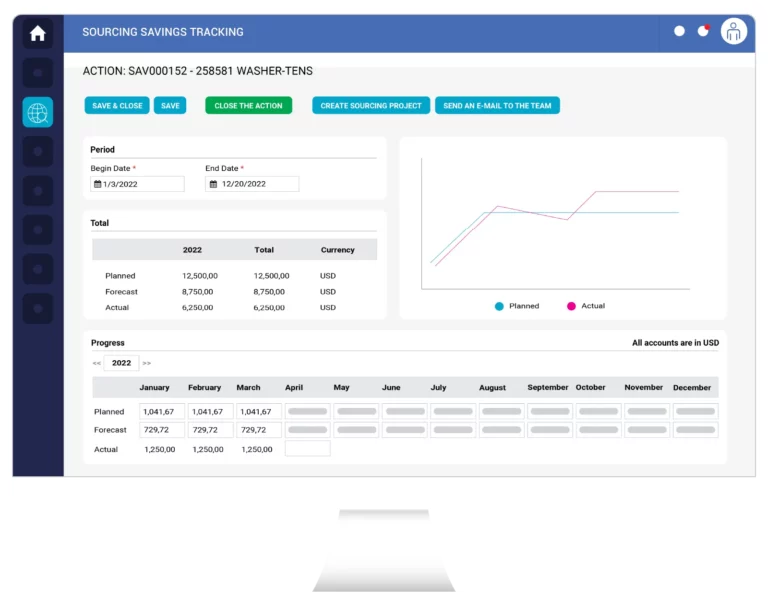Select Actual 2022 value 6,250,00
The height and width of the screenshot is (612, 768).
(197, 307)
